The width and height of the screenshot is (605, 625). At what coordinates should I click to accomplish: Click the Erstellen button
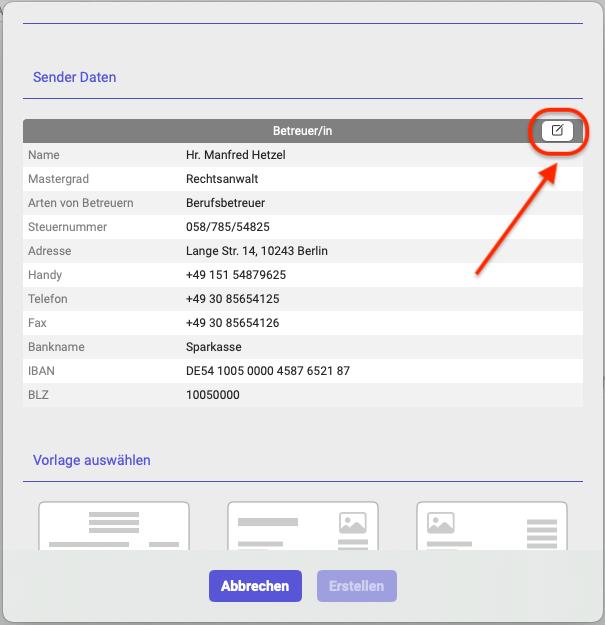point(357,586)
